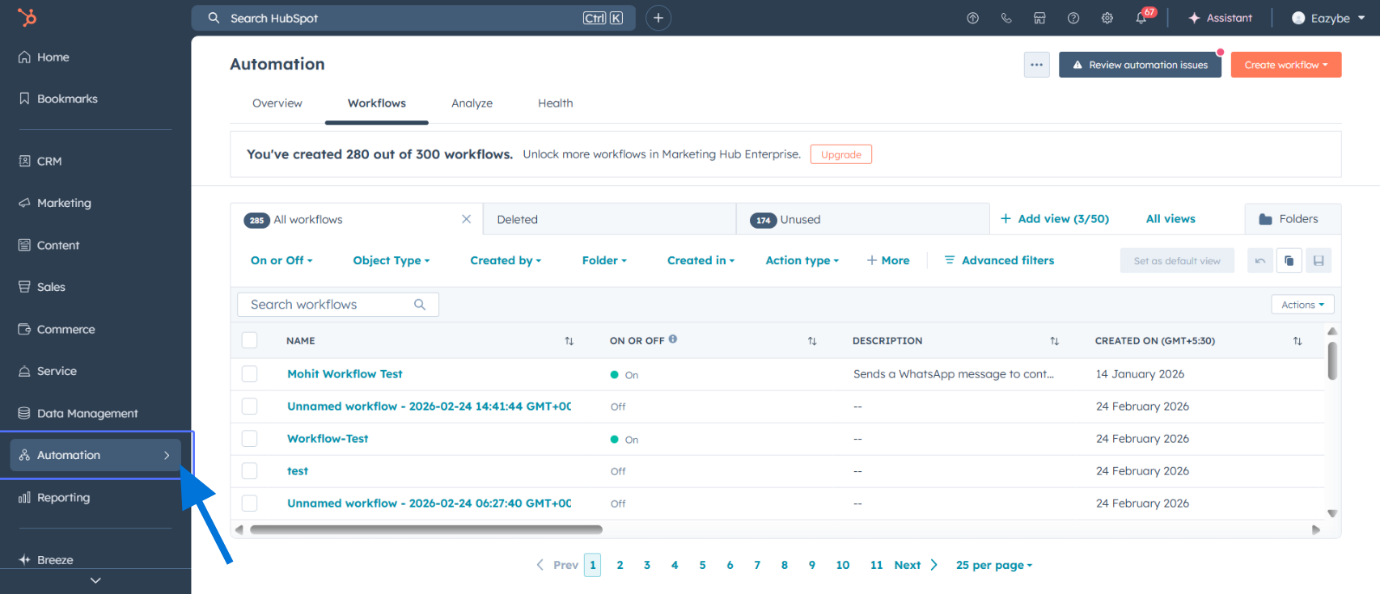Open the calling phone icon
The height and width of the screenshot is (594, 1380).
(x=1006, y=18)
